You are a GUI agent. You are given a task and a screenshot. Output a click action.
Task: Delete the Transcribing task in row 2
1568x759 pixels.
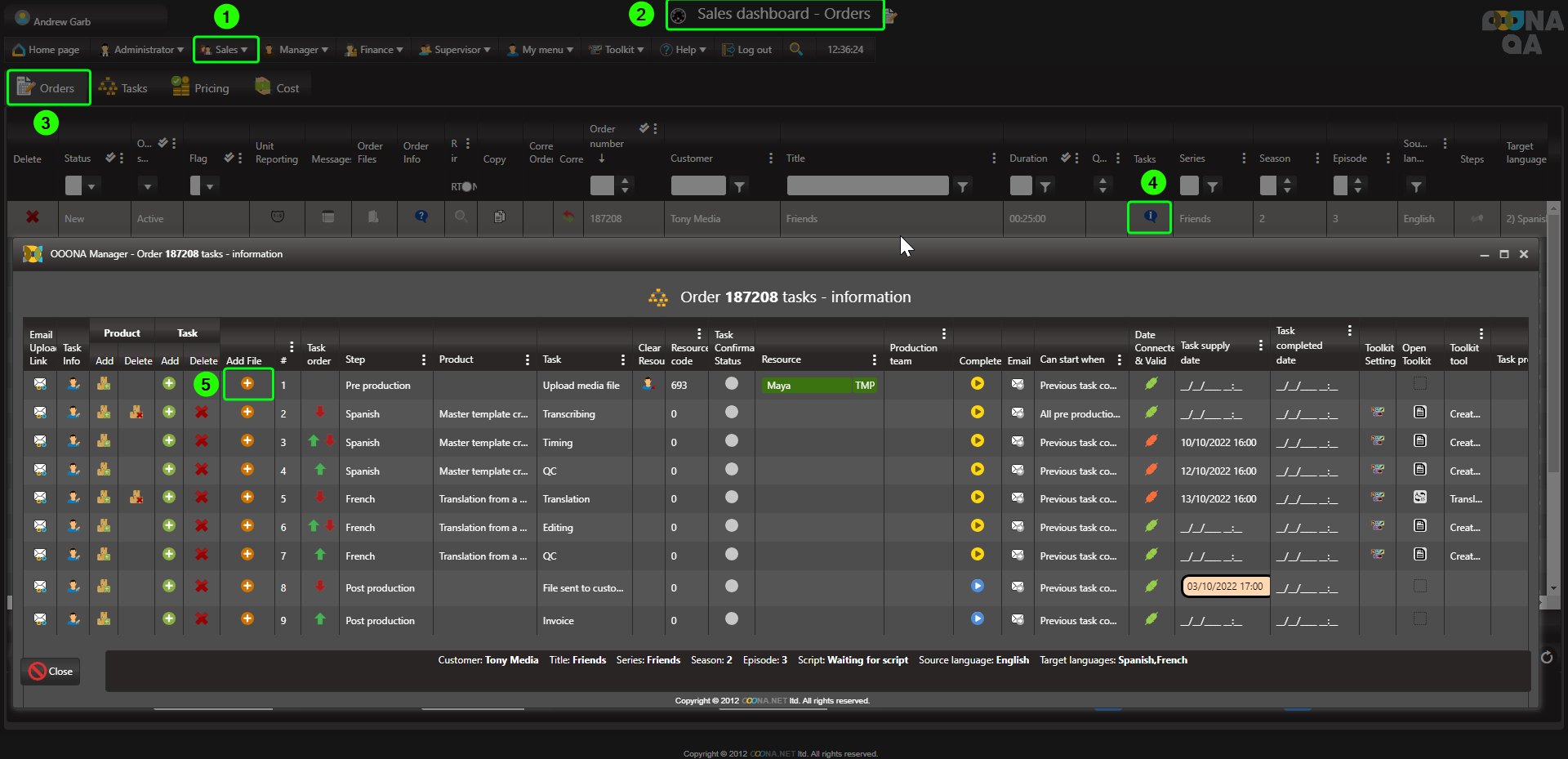(202, 413)
